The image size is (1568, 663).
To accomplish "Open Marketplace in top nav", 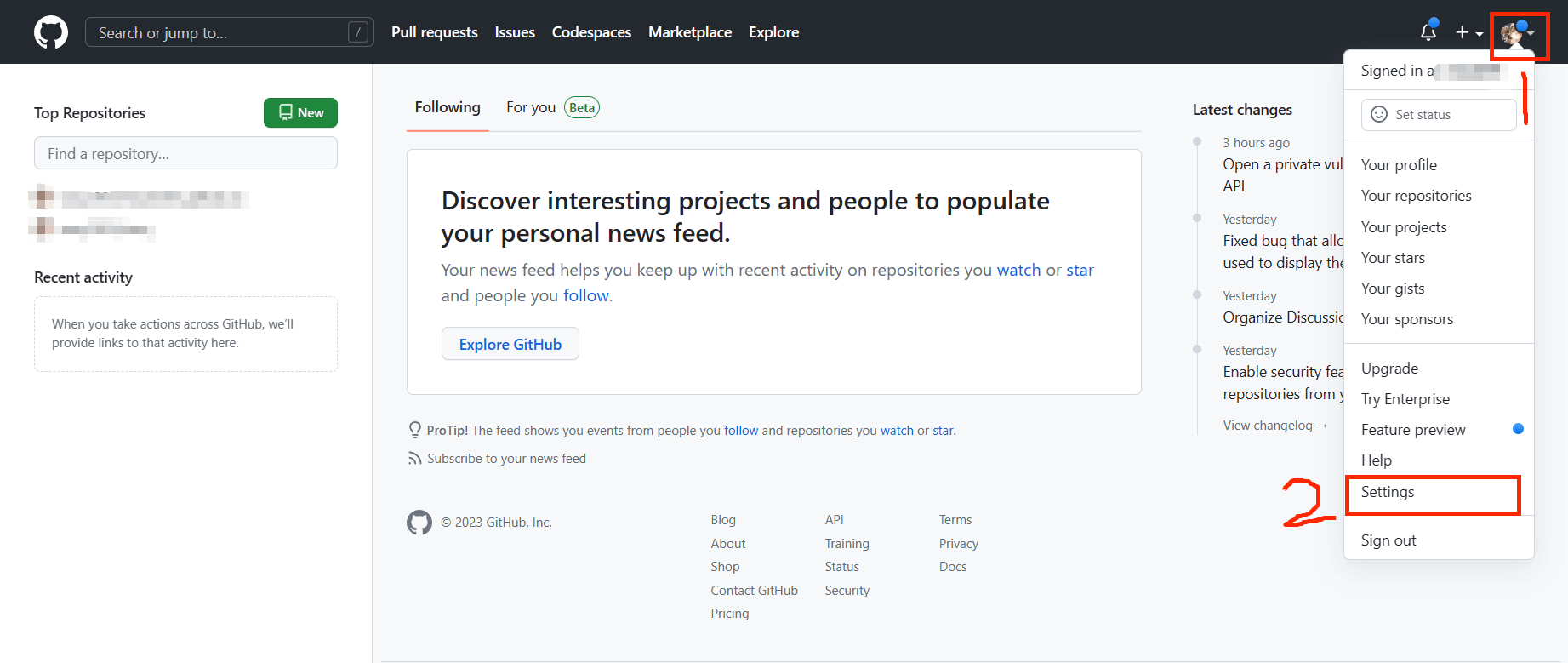I will tap(690, 32).
